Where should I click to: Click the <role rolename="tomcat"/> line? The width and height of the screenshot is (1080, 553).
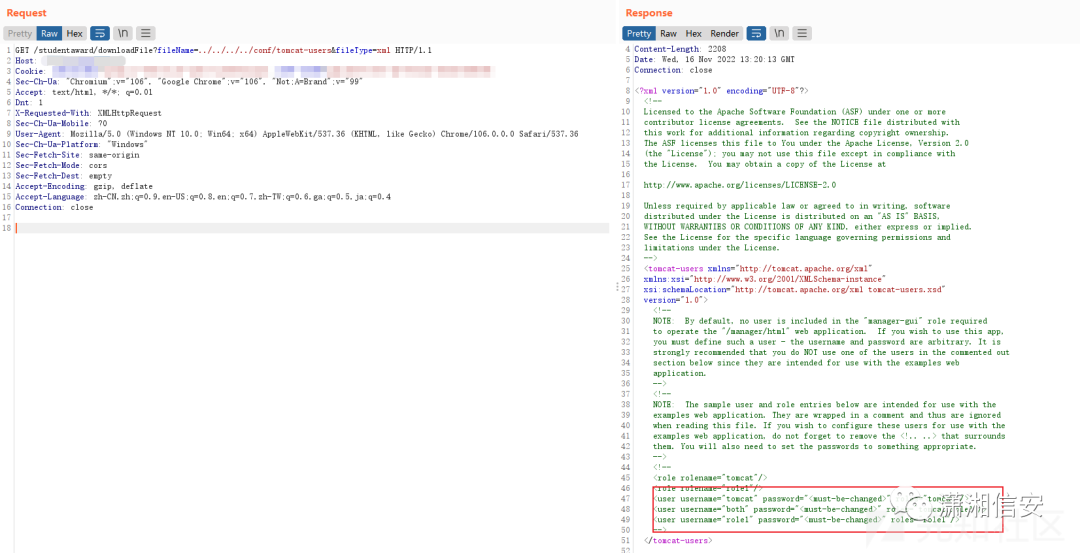pos(710,478)
